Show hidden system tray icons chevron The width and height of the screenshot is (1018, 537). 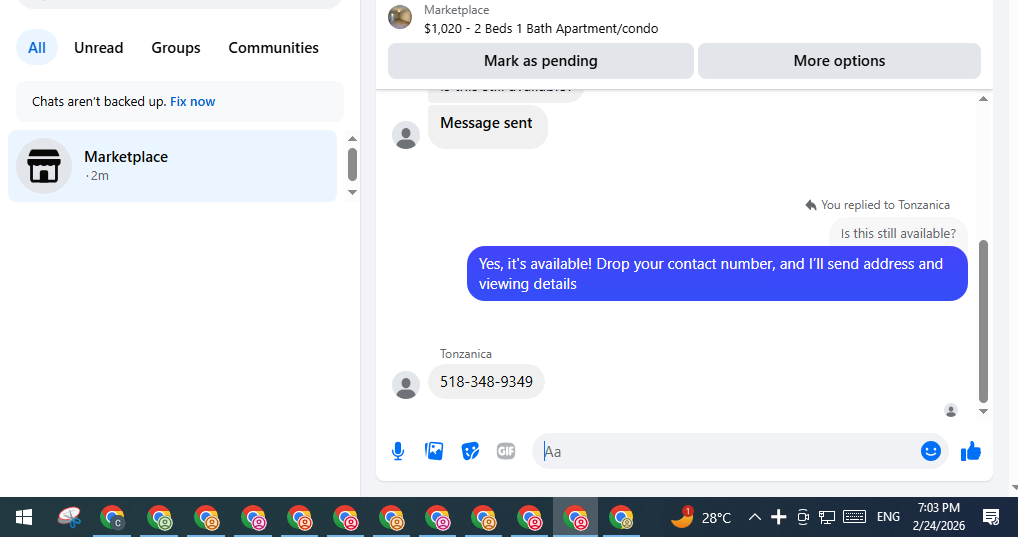click(754, 518)
